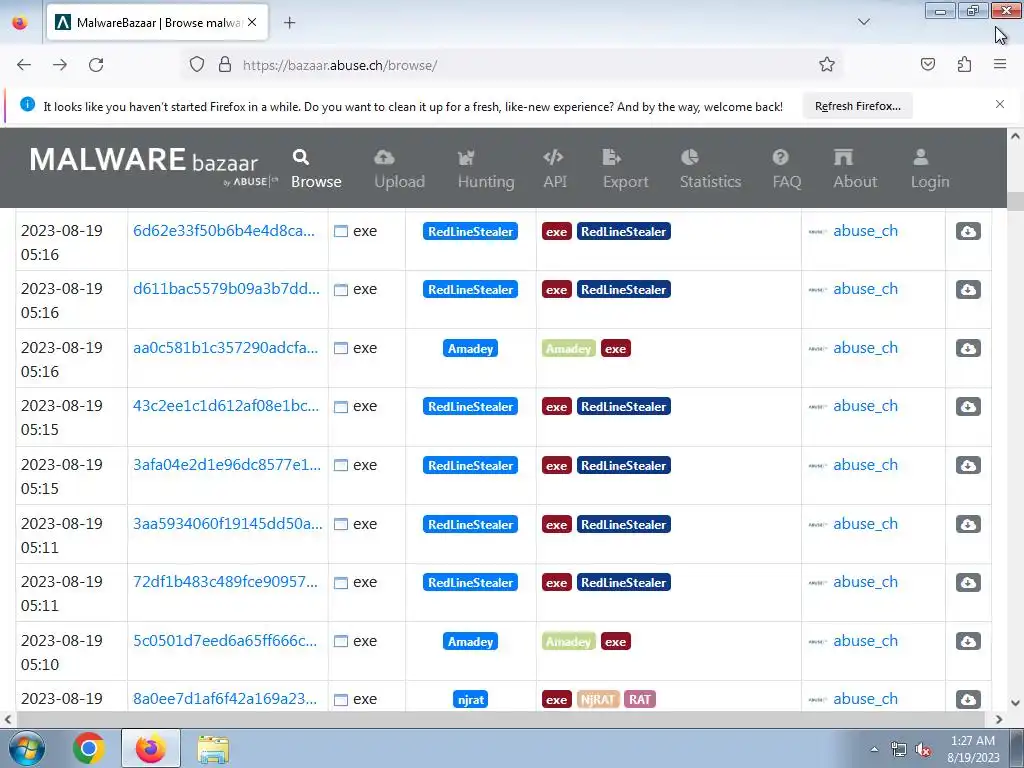The width and height of the screenshot is (1024, 768).
Task: View site security padlock info
Action: click(x=225, y=65)
